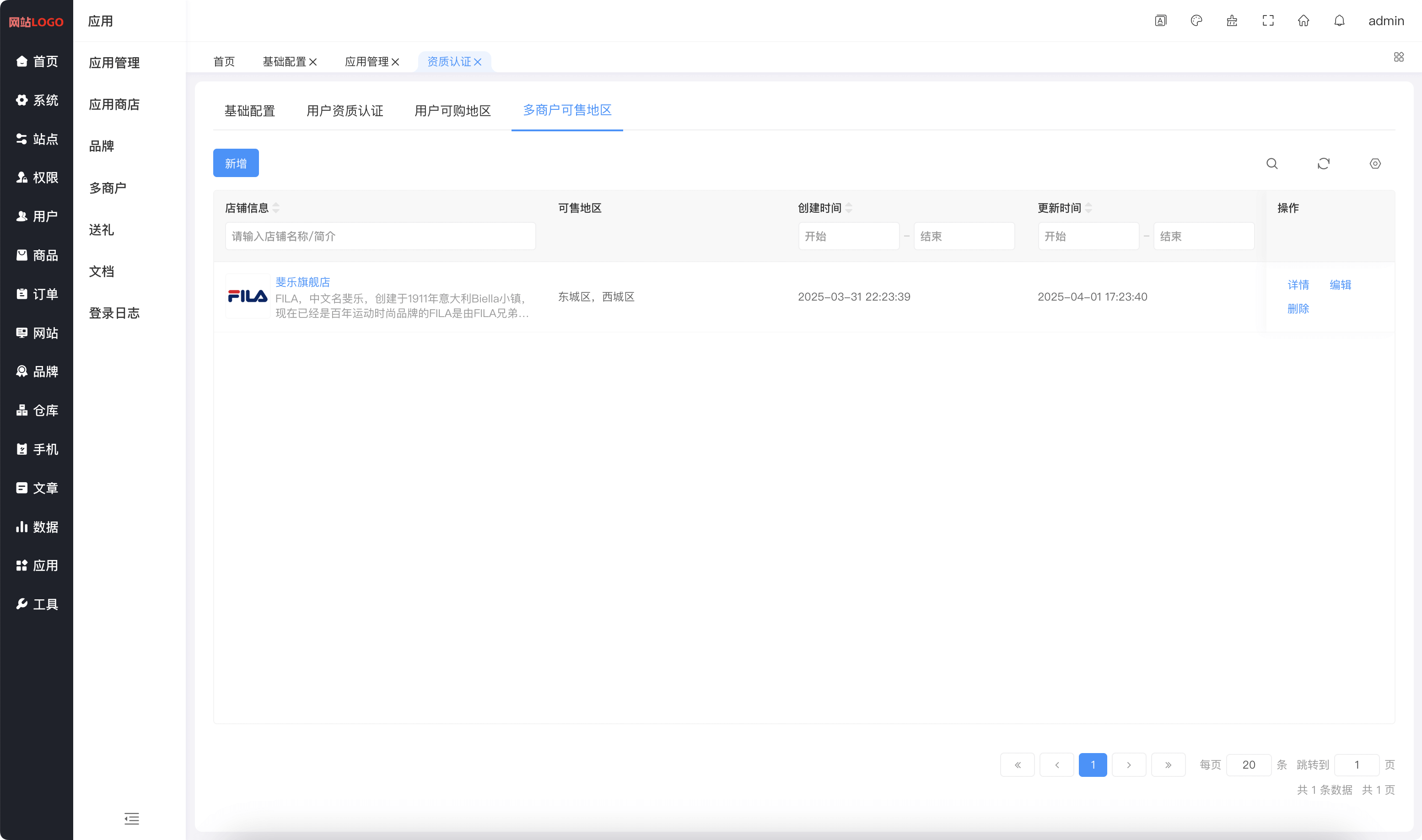Open the fullscreen toggle icon
The width and height of the screenshot is (1422, 840).
pos(1268,21)
